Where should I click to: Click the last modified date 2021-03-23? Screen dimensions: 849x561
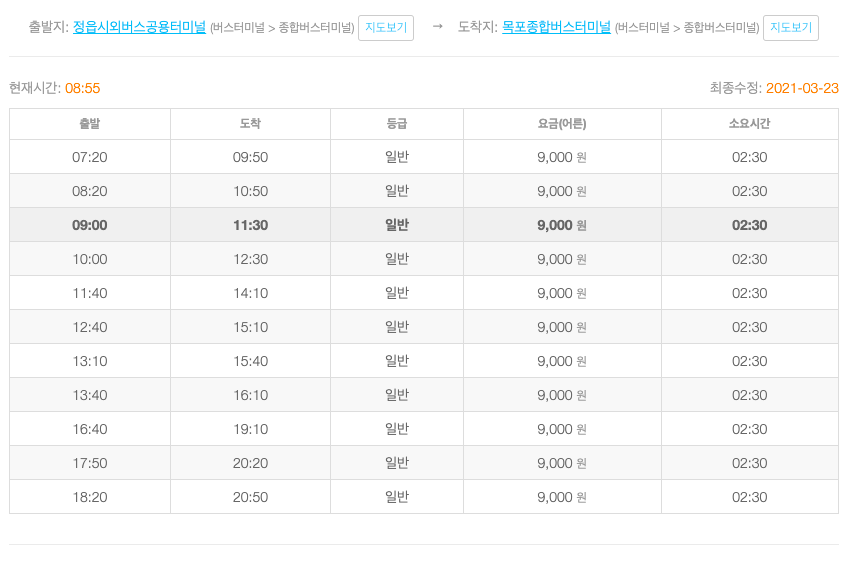(x=802, y=88)
